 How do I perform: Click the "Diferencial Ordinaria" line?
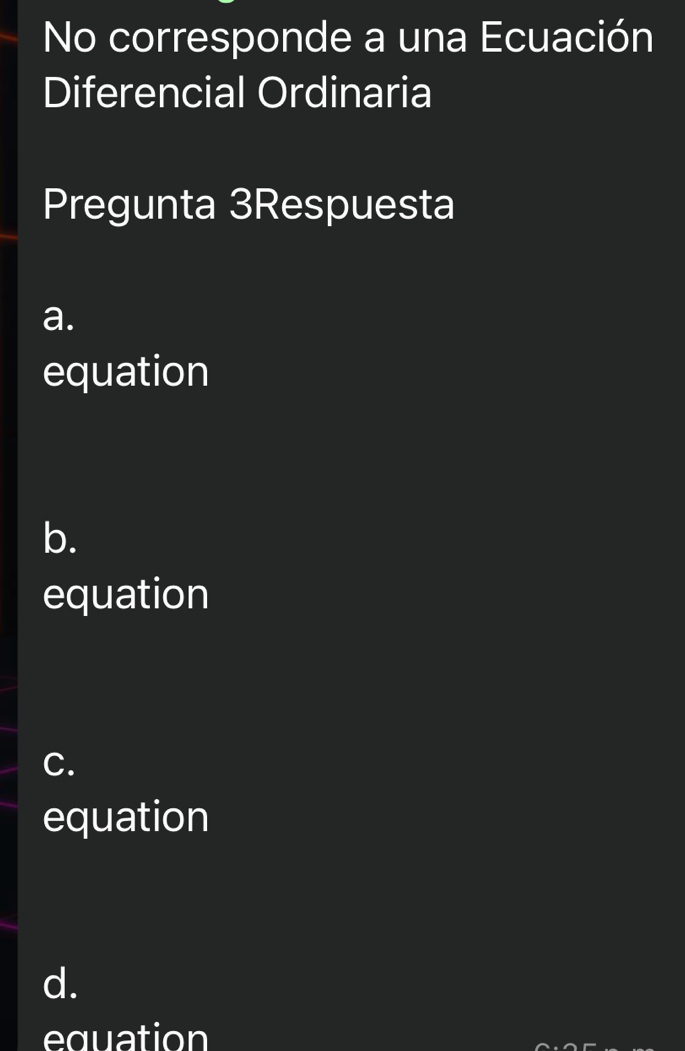pos(238,94)
